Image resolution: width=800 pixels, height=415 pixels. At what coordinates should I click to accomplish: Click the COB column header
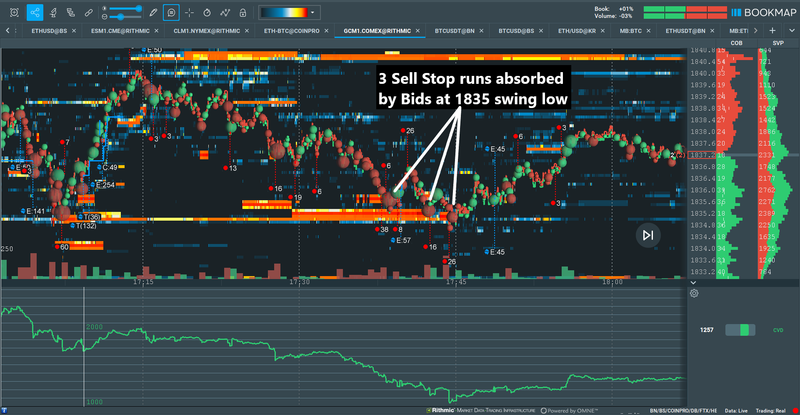coord(736,43)
